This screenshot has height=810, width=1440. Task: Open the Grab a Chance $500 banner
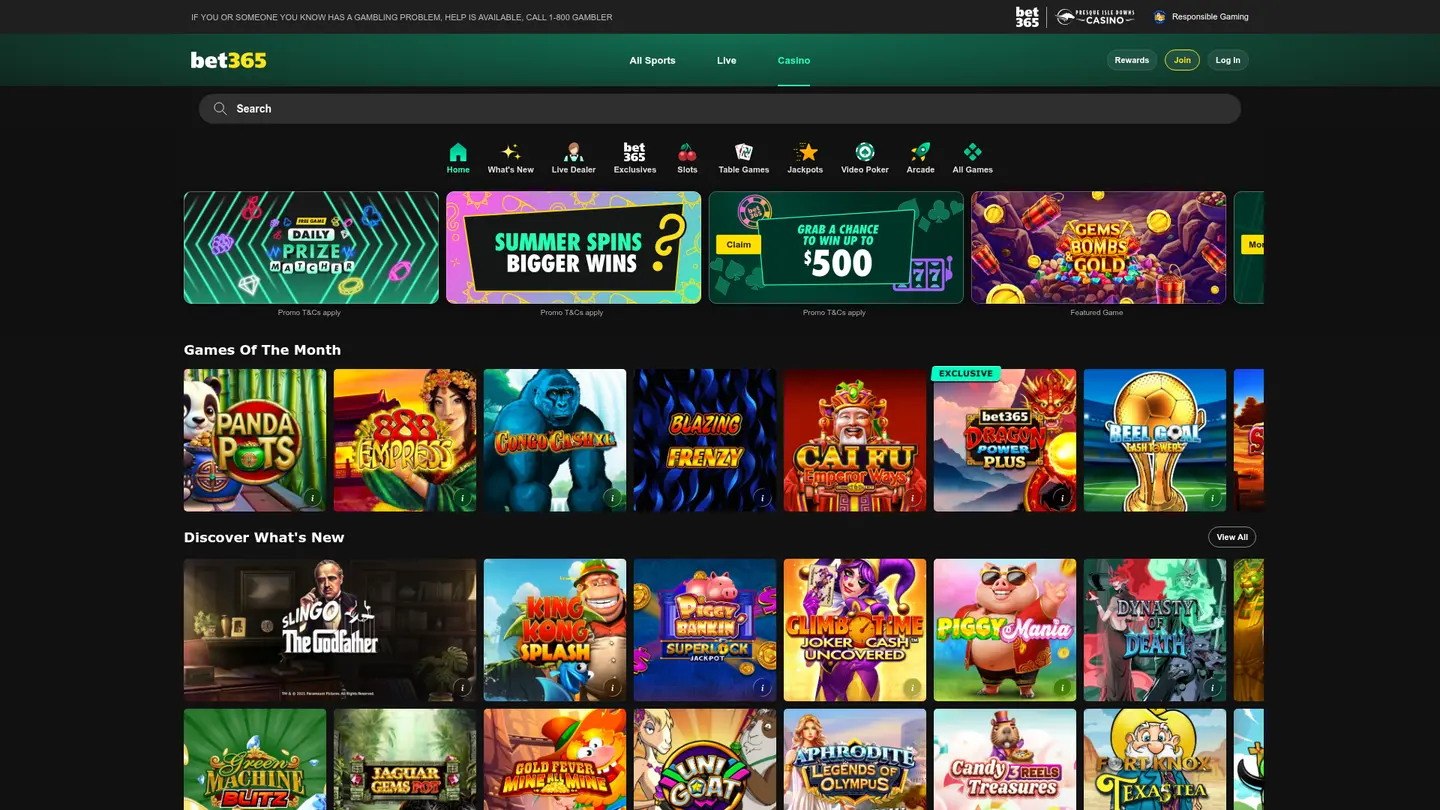(x=836, y=247)
